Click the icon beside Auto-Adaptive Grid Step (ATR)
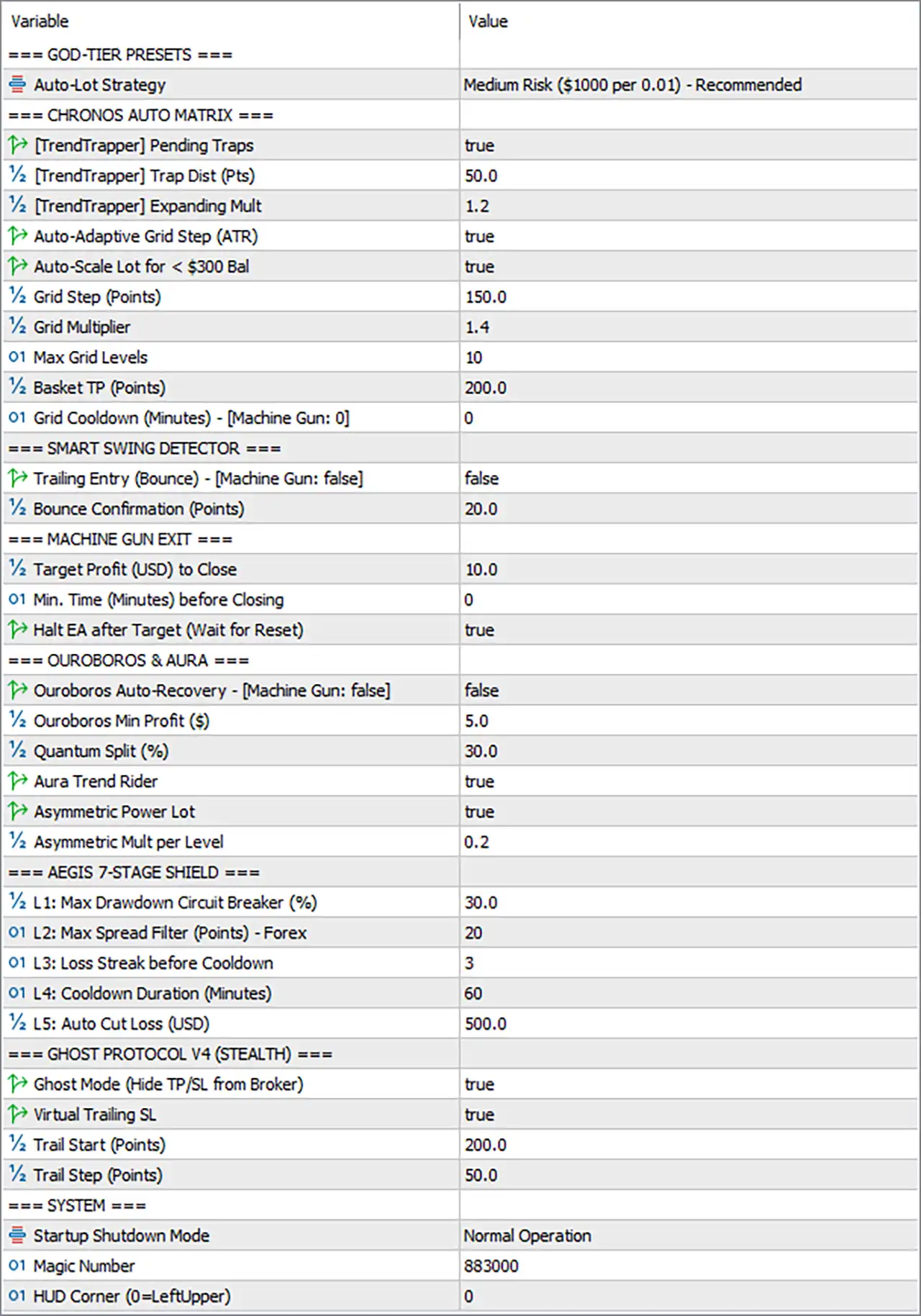 (17, 236)
